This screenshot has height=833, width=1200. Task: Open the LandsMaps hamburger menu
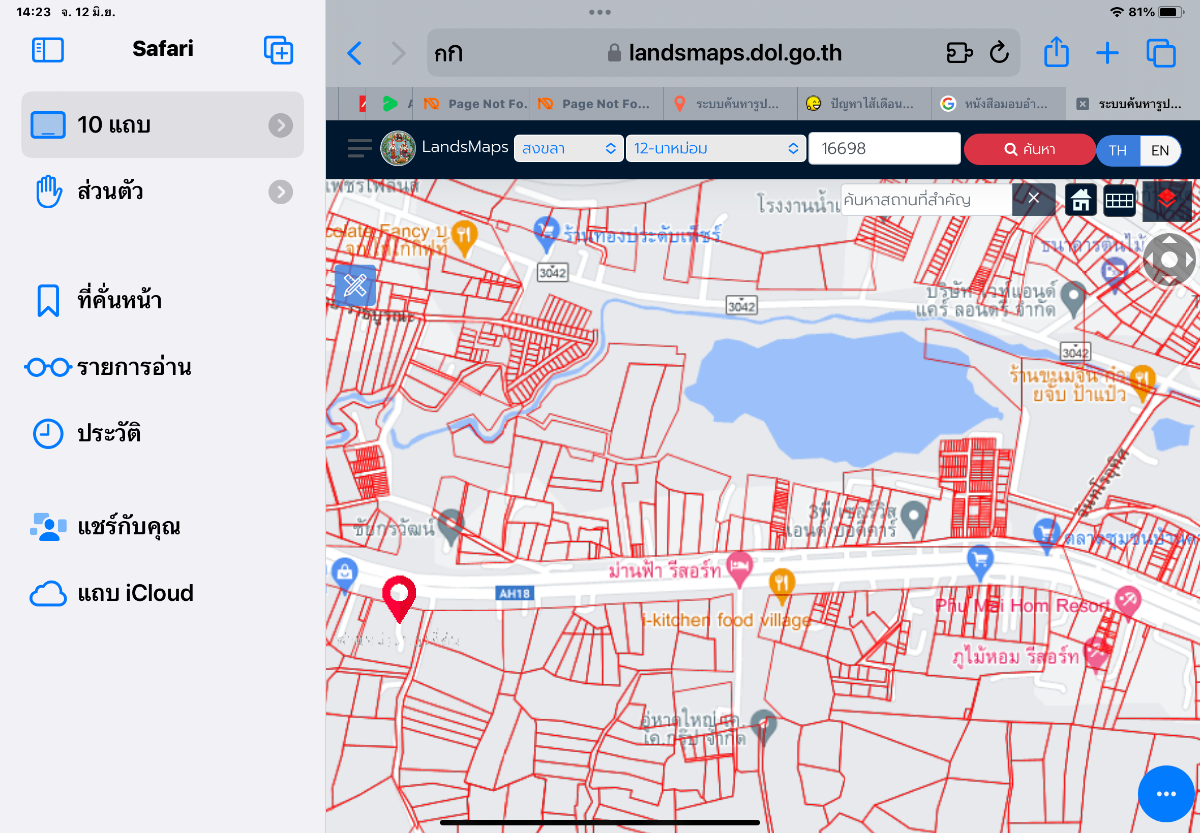[x=359, y=149]
